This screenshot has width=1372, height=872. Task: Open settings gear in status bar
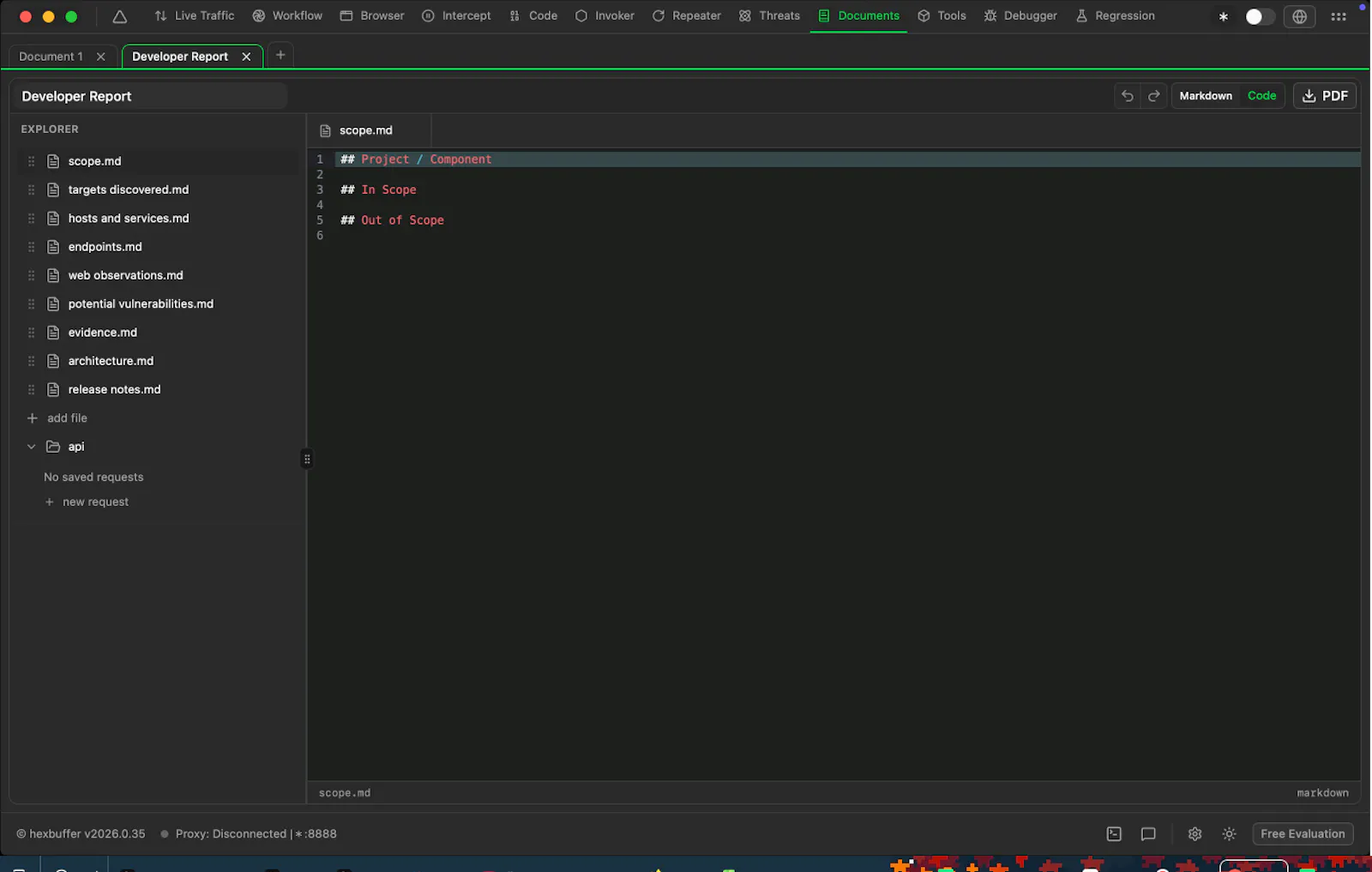coord(1194,833)
